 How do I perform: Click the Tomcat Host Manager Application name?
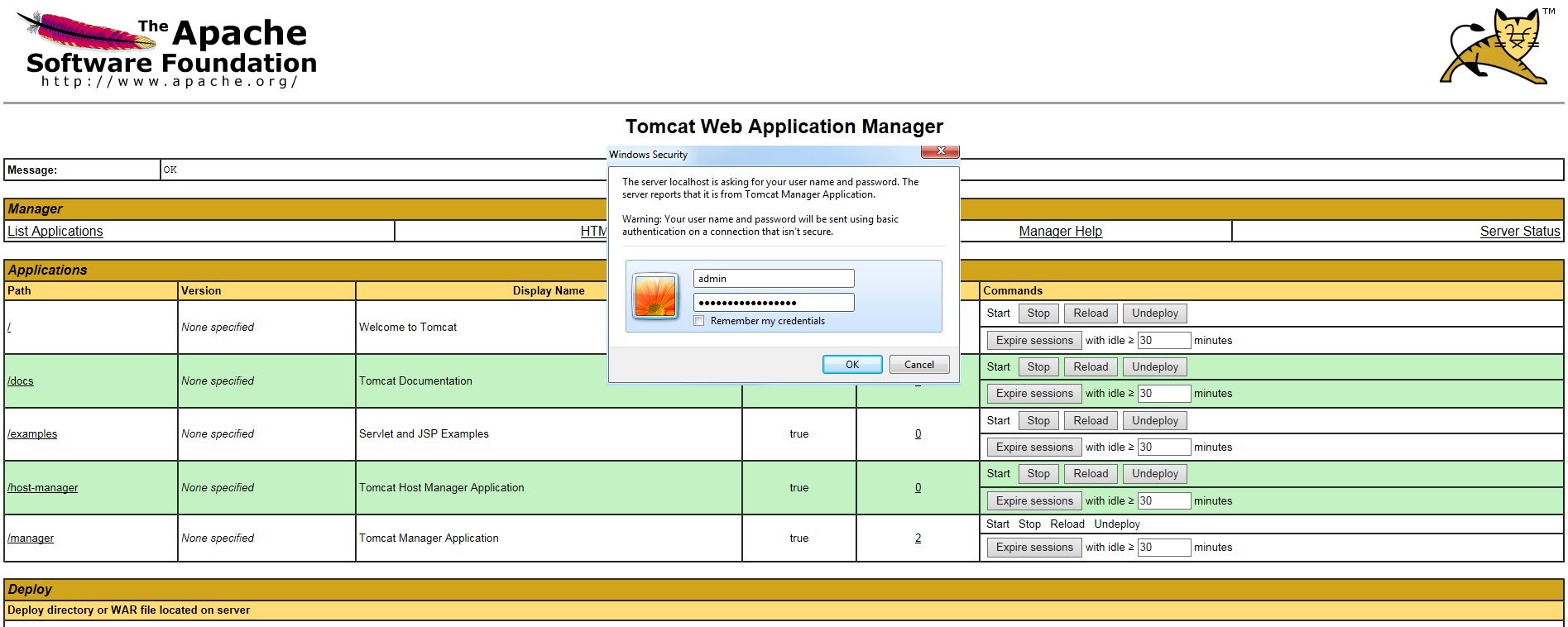point(442,488)
